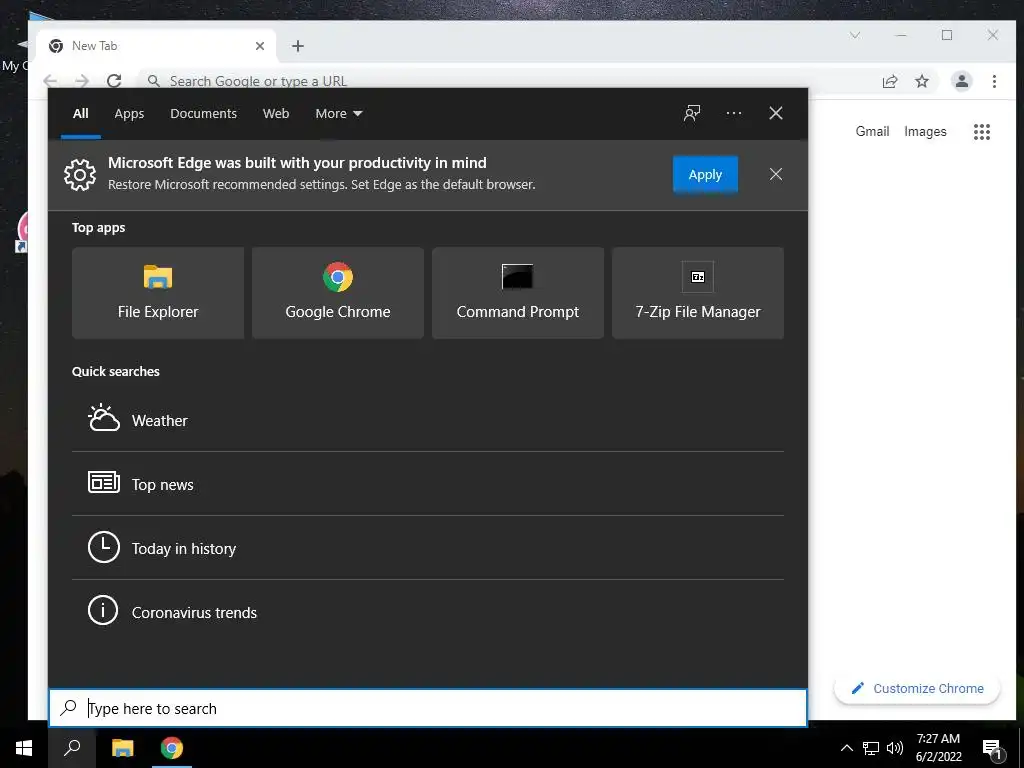Open the Gmail link
Screen dimensions: 1024x768
(x=872, y=131)
